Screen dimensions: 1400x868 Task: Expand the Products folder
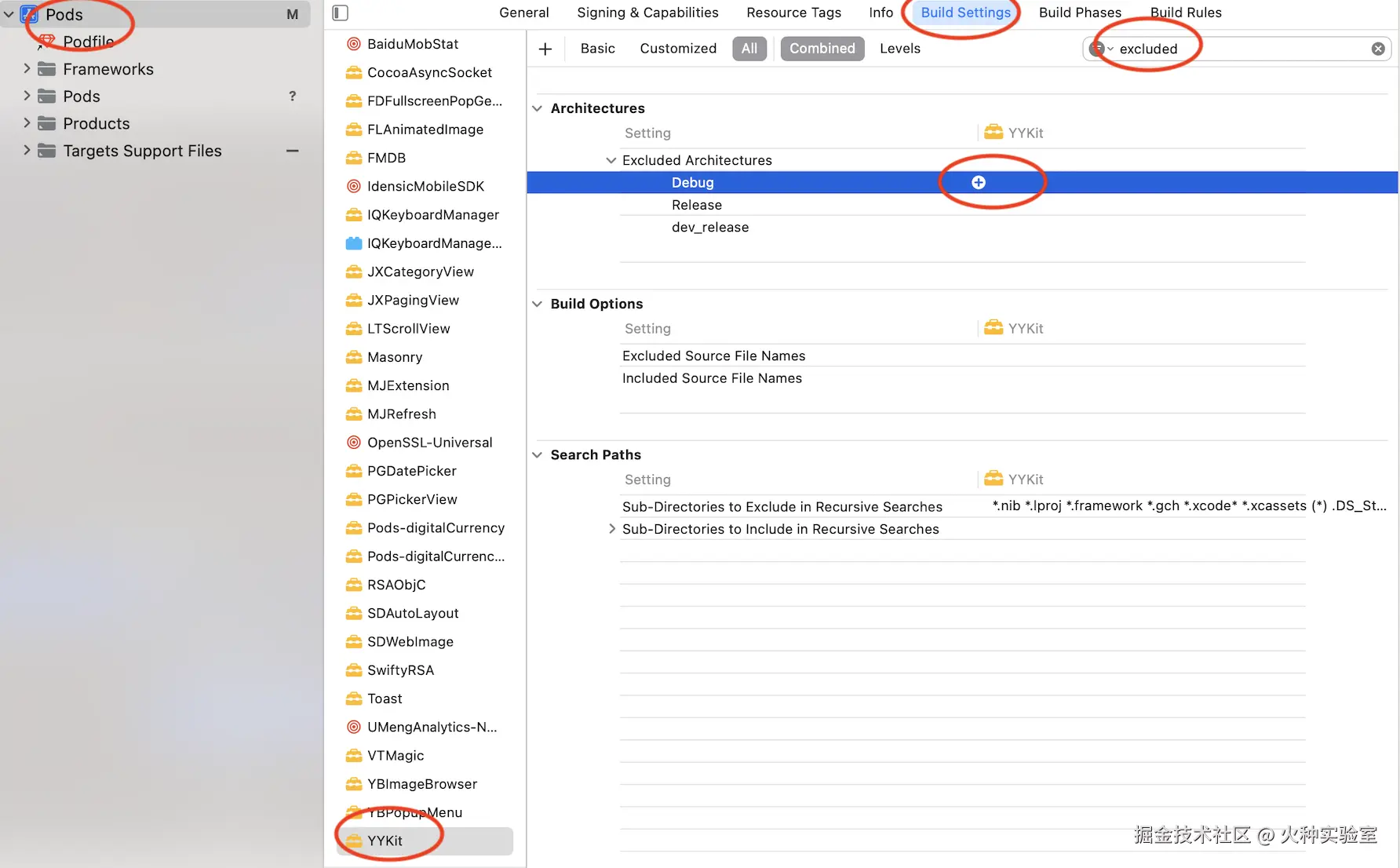(x=27, y=123)
